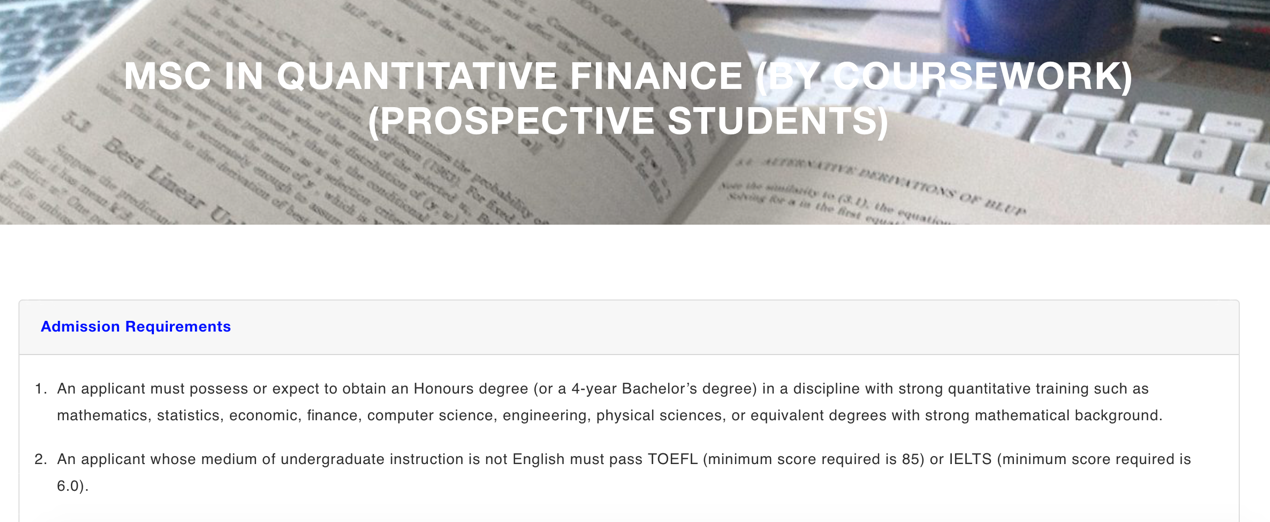This screenshot has height=522, width=1270.
Task: Click the list number 2 marker
Action: [40, 460]
